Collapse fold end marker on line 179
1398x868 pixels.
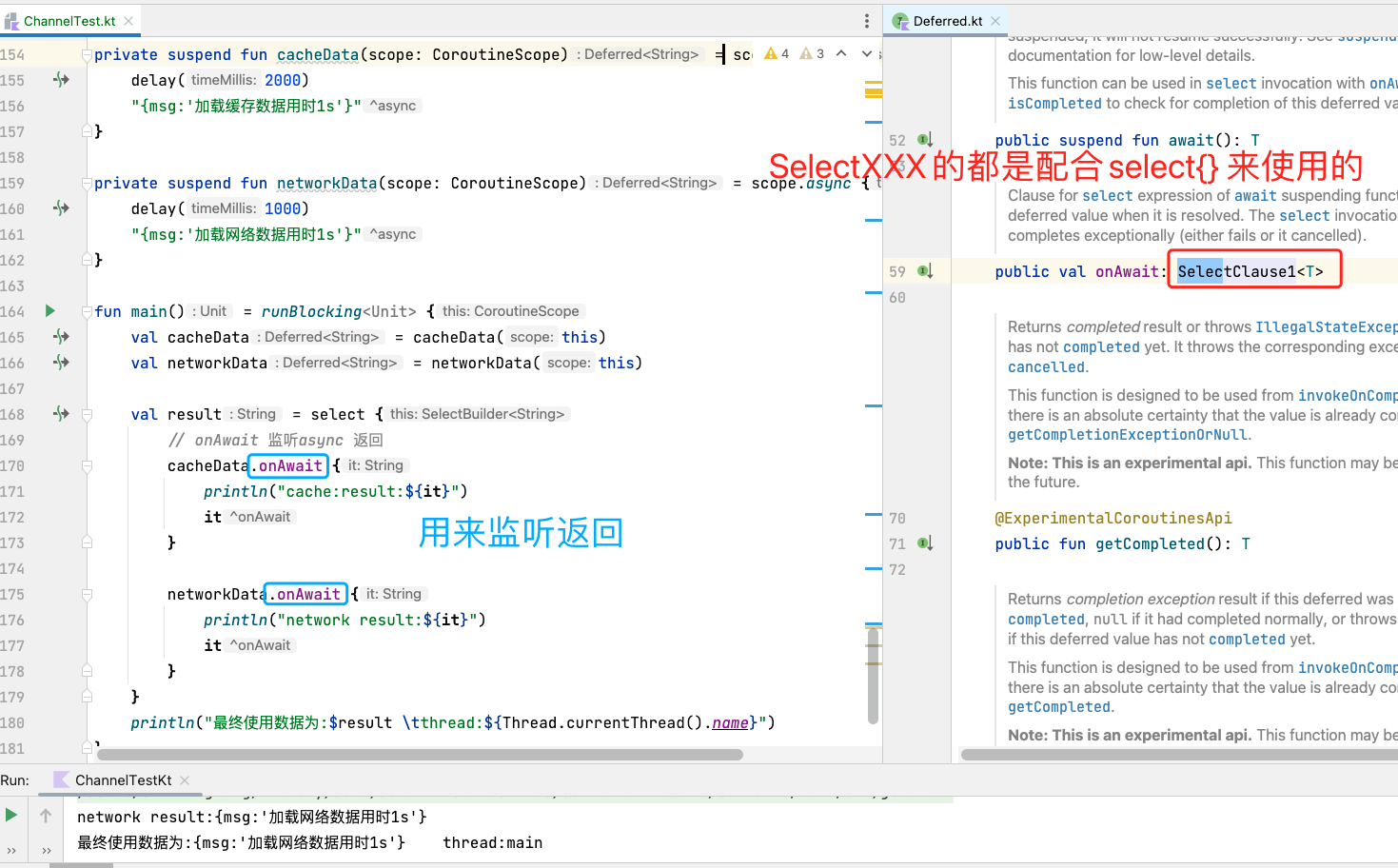tap(87, 696)
